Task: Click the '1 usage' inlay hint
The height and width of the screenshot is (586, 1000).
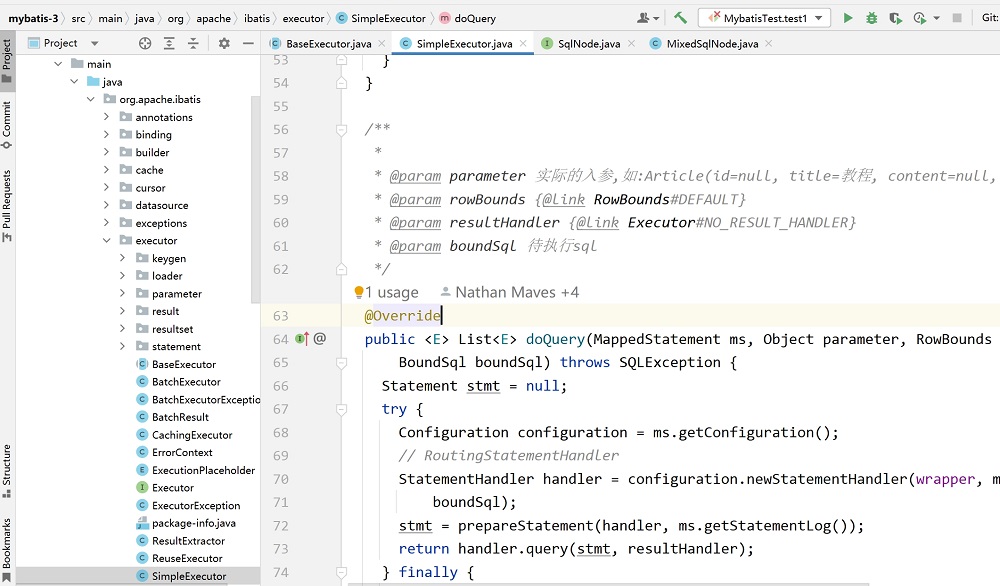Action: pyautogui.click(x=392, y=293)
